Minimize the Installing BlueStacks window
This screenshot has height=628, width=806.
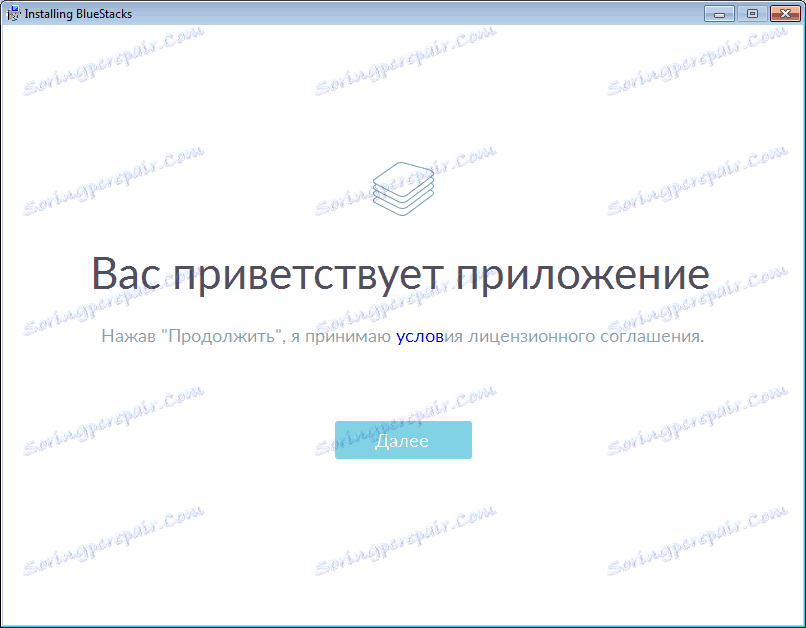click(x=719, y=14)
